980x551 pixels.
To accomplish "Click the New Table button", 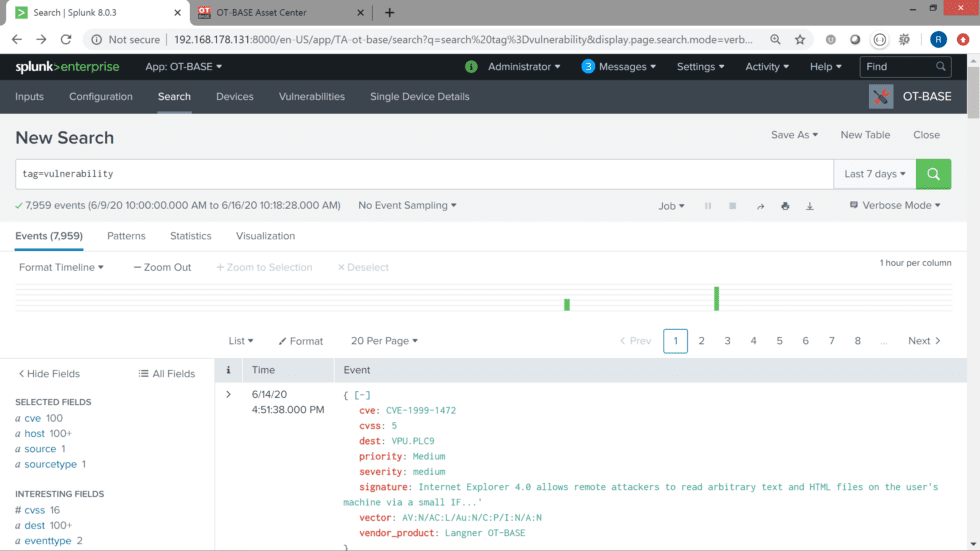I will pyautogui.click(x=865, y=135).
